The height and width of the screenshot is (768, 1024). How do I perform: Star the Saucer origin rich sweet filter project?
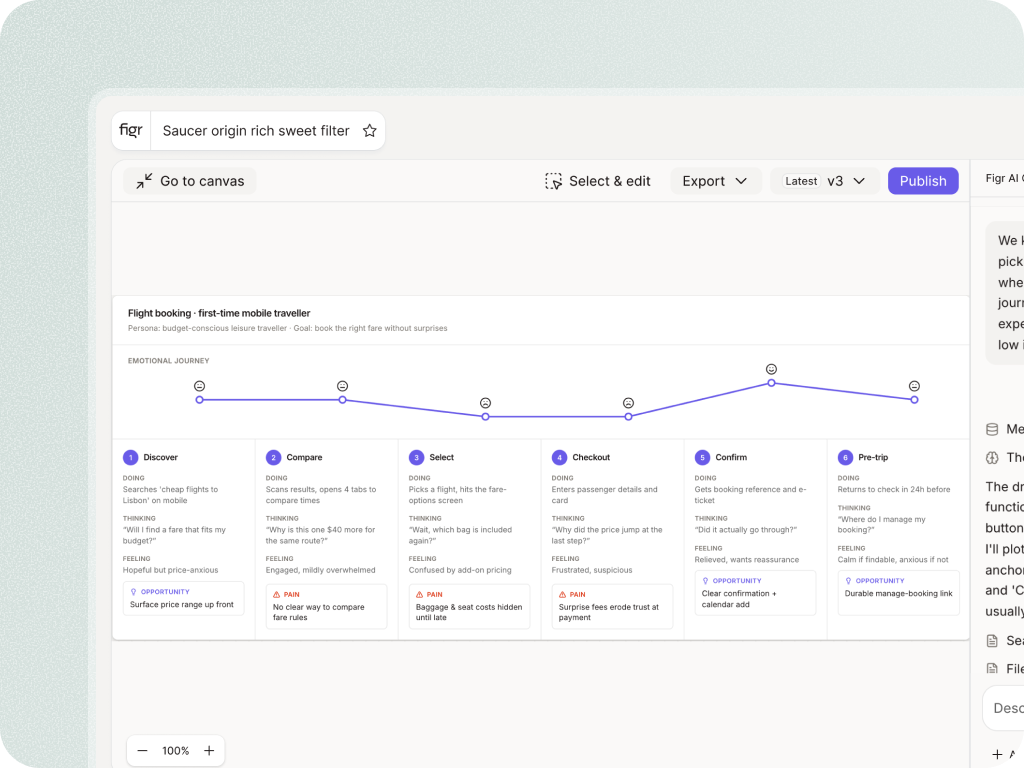click(370, 131)
